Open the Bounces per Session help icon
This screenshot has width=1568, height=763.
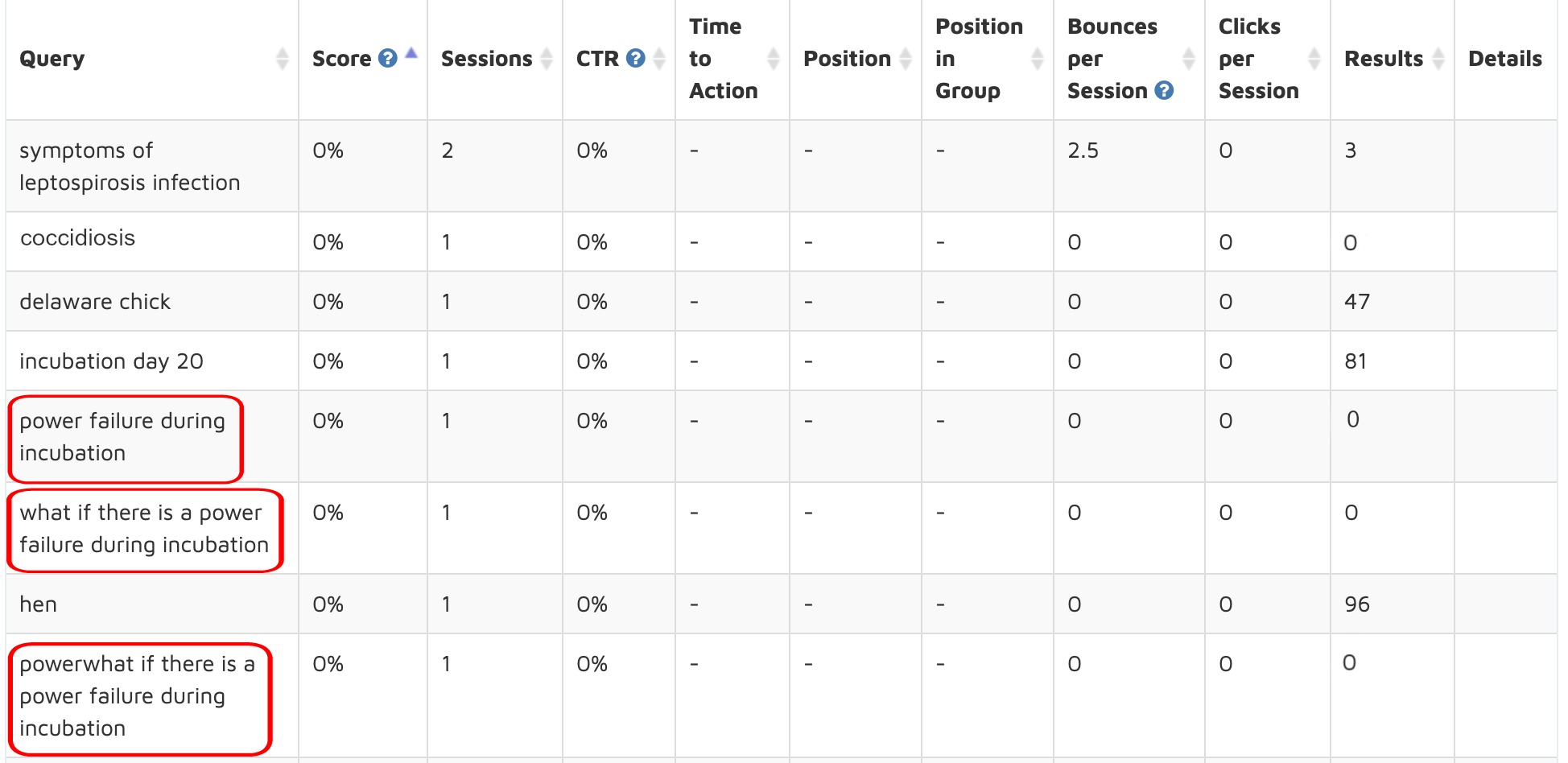(x=1164, y=91)
